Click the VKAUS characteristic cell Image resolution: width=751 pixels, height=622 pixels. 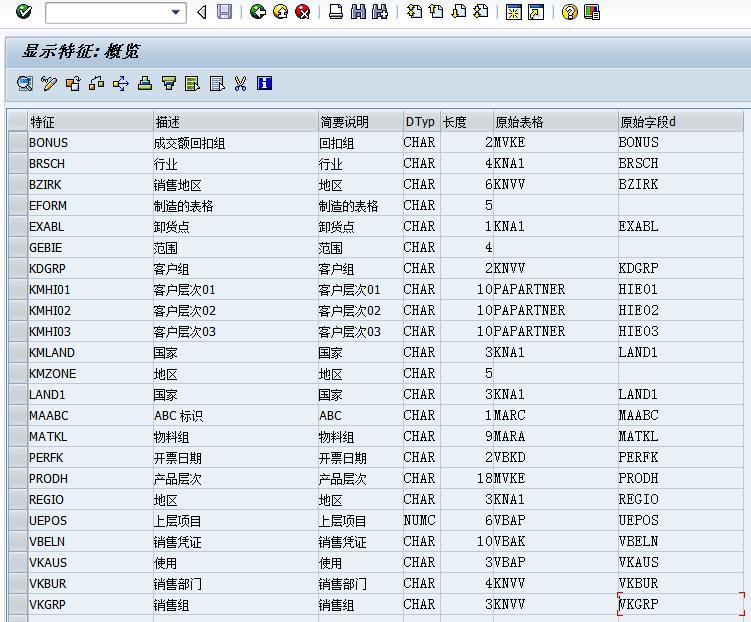coord(90,563)
